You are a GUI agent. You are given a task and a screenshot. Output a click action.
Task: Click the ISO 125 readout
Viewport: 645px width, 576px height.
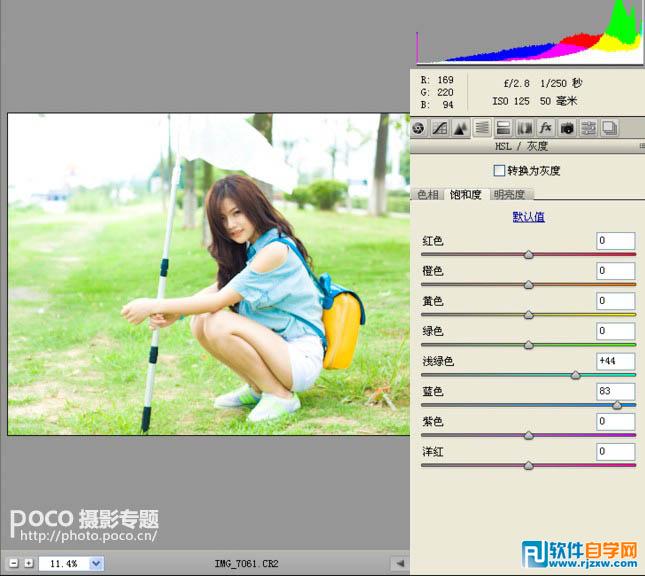pyautogui.click(x=511, y=101)
